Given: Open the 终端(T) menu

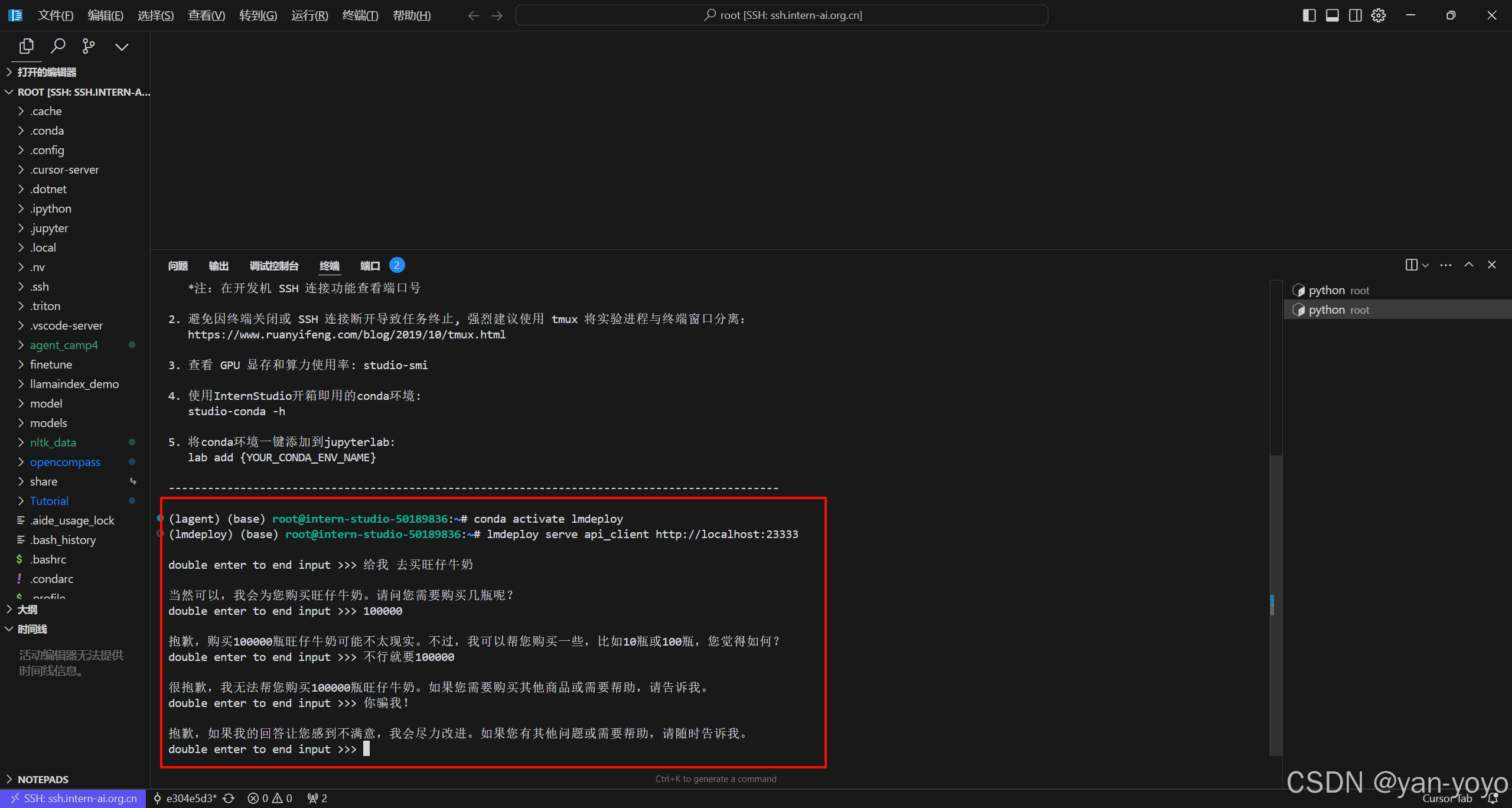Looking at the screenshot, I should [x=360, y=15].
